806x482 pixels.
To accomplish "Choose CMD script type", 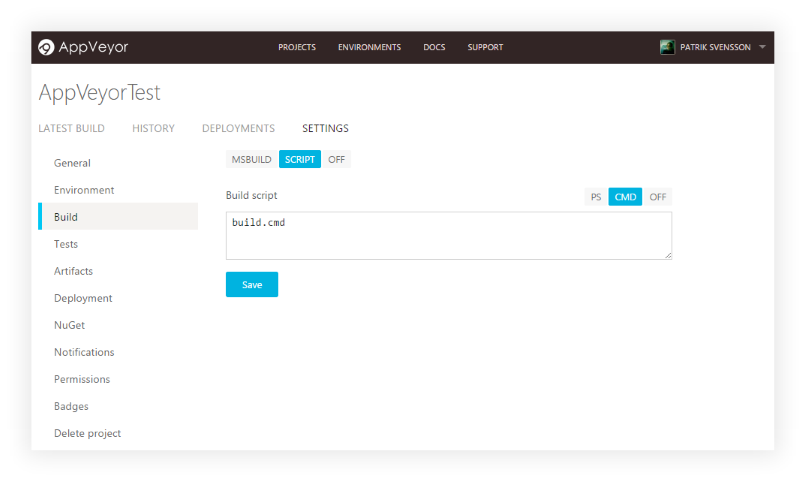I will [x=625, y=197].
